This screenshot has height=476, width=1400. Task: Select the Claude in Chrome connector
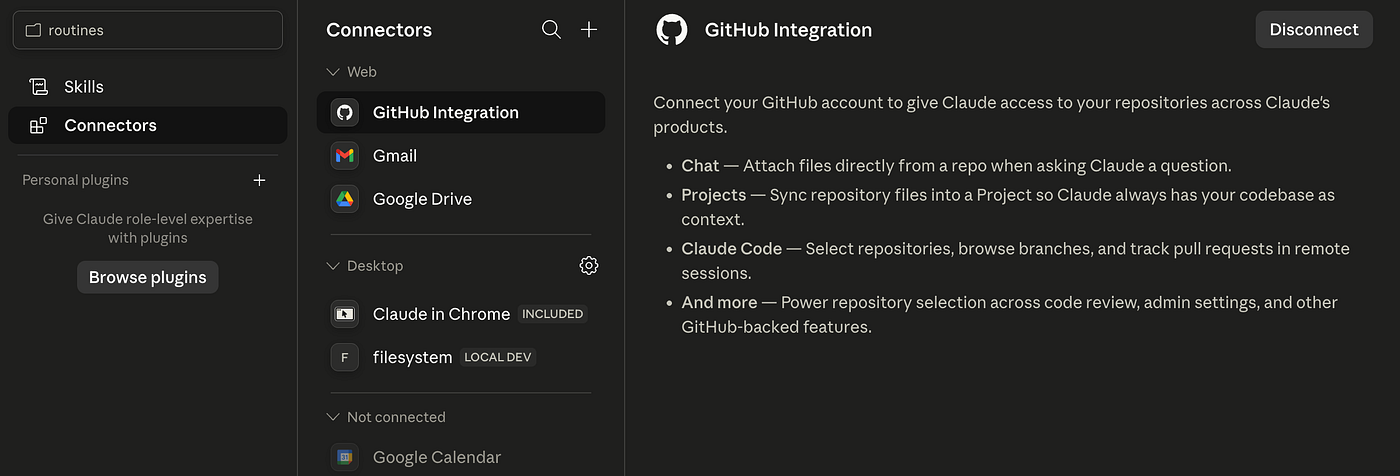(x=461, y=313)
